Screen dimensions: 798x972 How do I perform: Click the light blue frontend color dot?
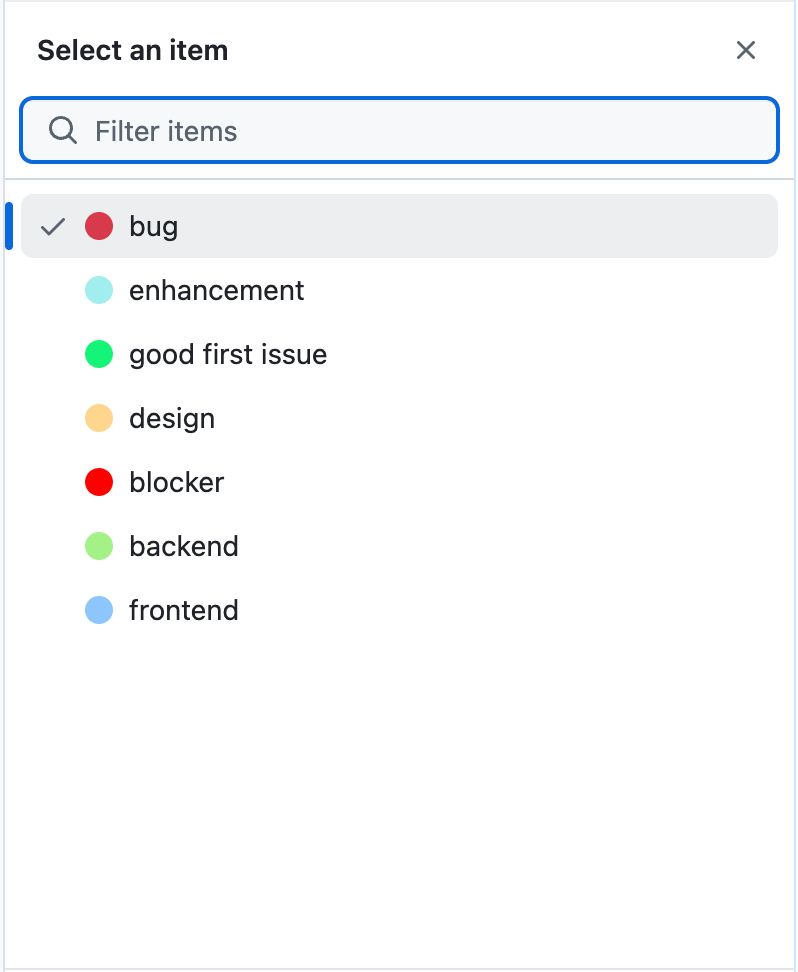99,610
